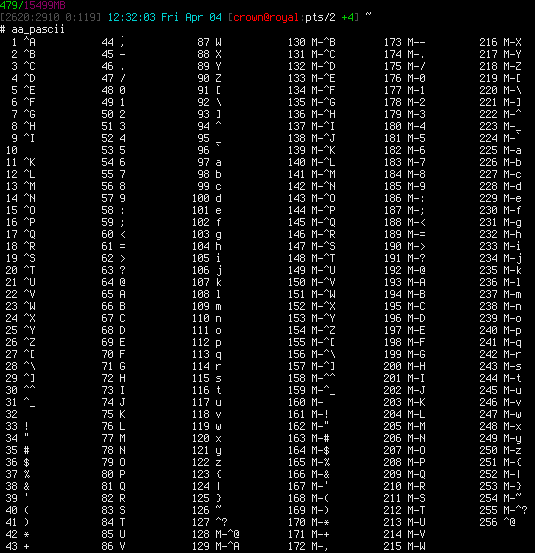The width and height of the screenshot is (535, 553).
Task: Click the row 256 ^@ entry
Action: [x=497, y=522]
